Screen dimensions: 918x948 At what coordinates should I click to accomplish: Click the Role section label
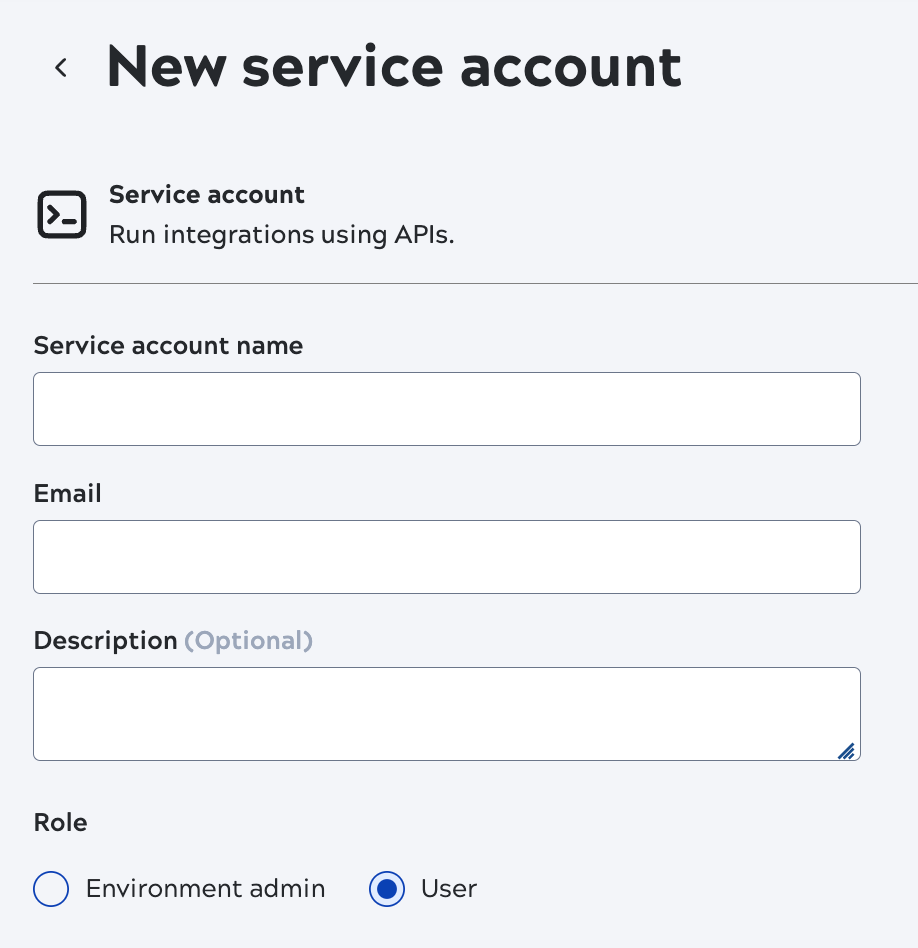click(x=60, y=822)
